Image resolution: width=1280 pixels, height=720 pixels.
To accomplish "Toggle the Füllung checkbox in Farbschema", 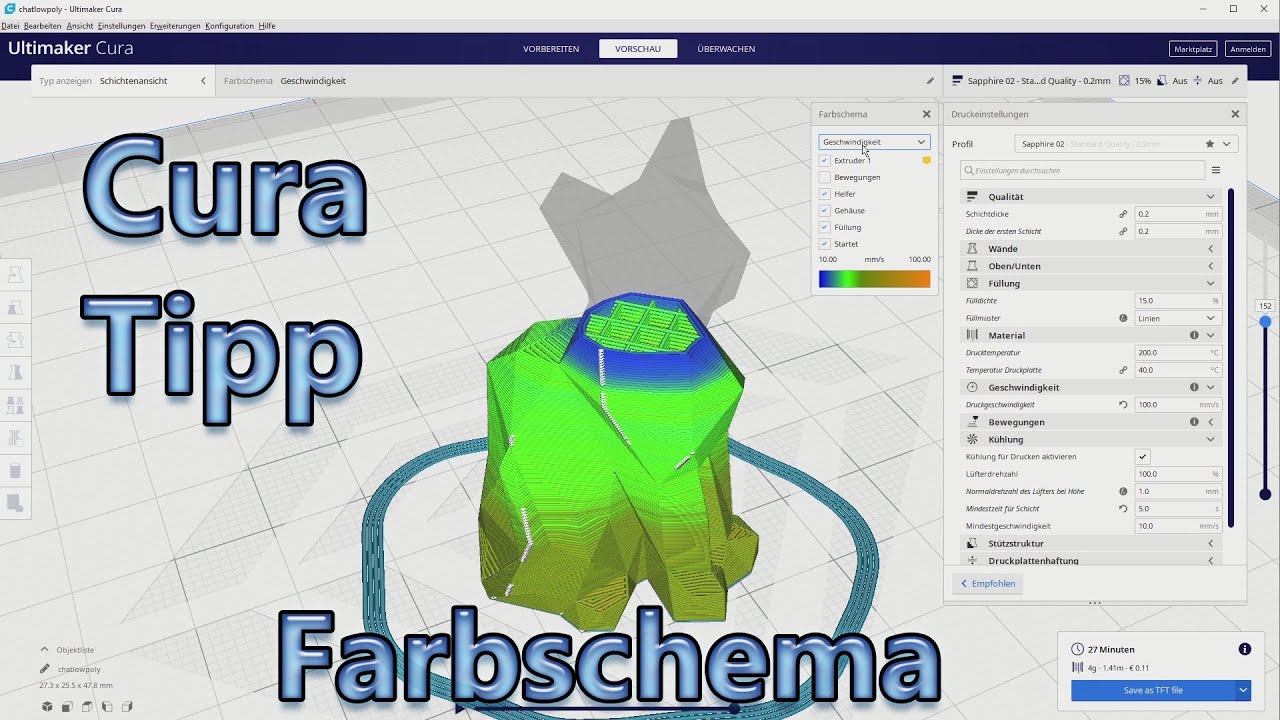I will point(825,227).
